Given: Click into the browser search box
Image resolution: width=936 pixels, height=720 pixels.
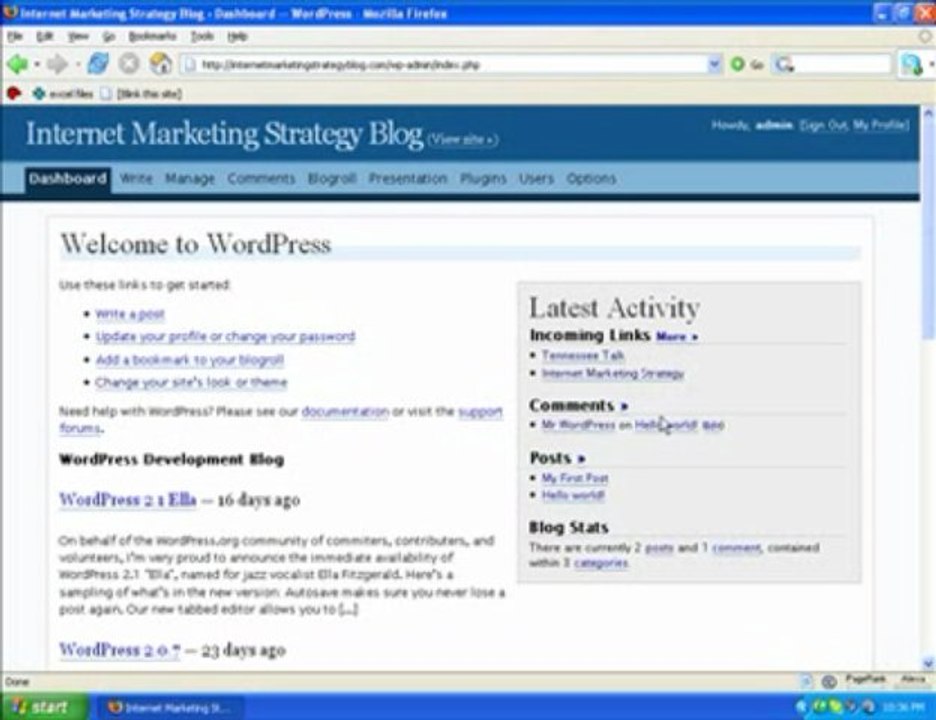Looking at the screenshot, I should coord(842,64).
